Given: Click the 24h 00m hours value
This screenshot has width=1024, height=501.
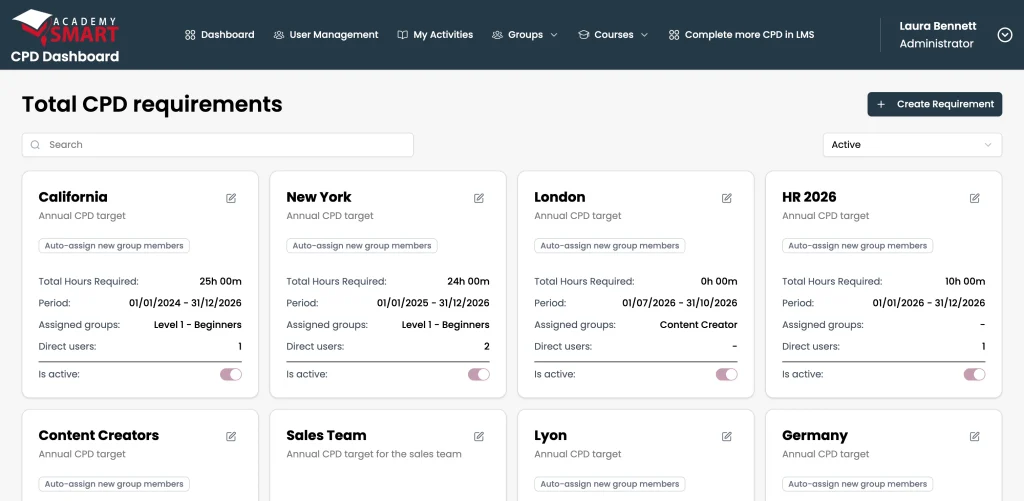Looking at the screenshot, I should pyautogui.click(x=468, y=282).
